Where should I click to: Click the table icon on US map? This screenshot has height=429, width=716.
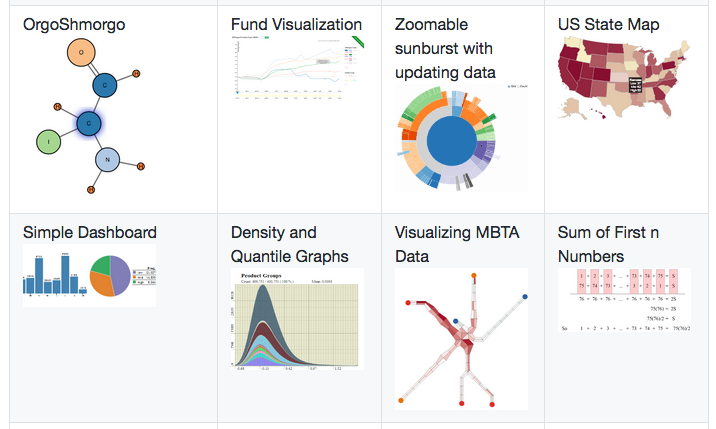pos(635,87)
